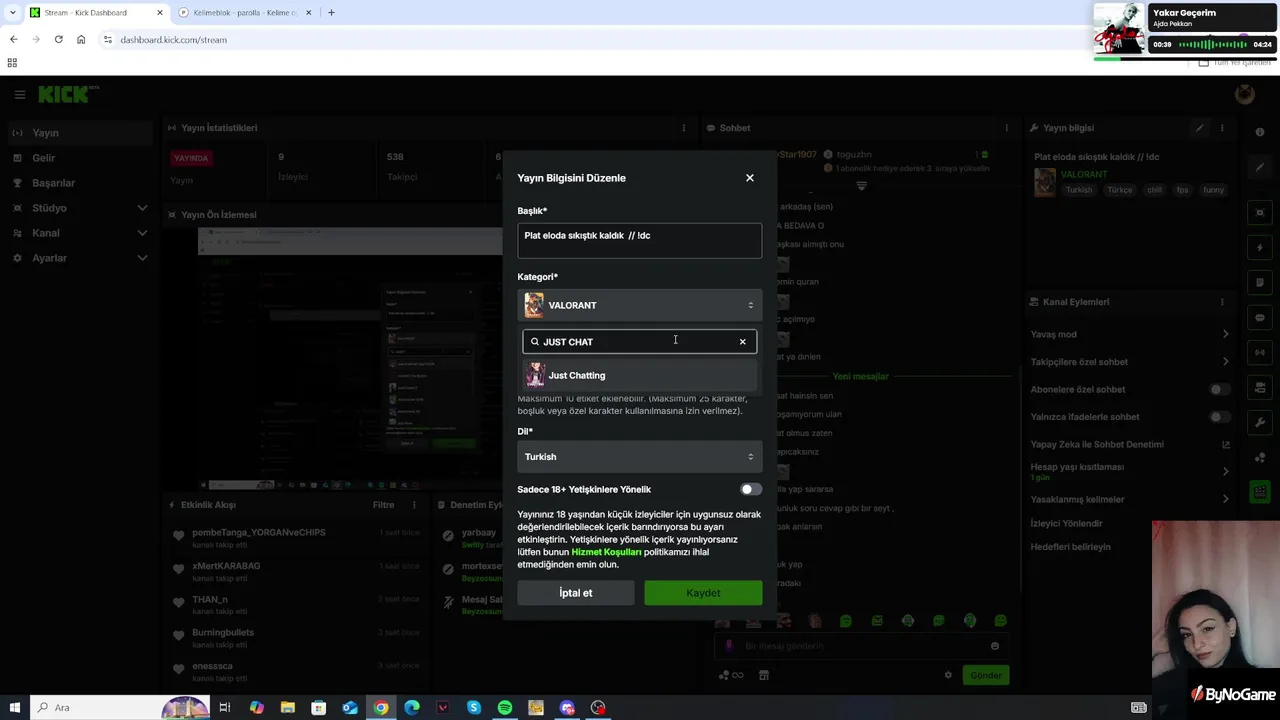Screen dimensions: 1280x720
Task: Open the Yavaş mod settings
Action: (x=1131, y=334)
